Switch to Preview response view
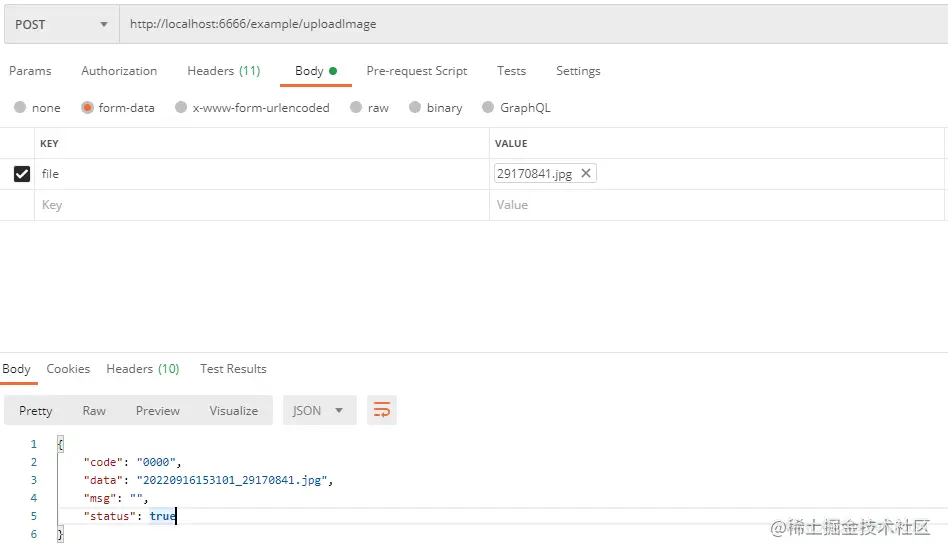The height and width of the screenshot is (555, 948). click(158, 411)
